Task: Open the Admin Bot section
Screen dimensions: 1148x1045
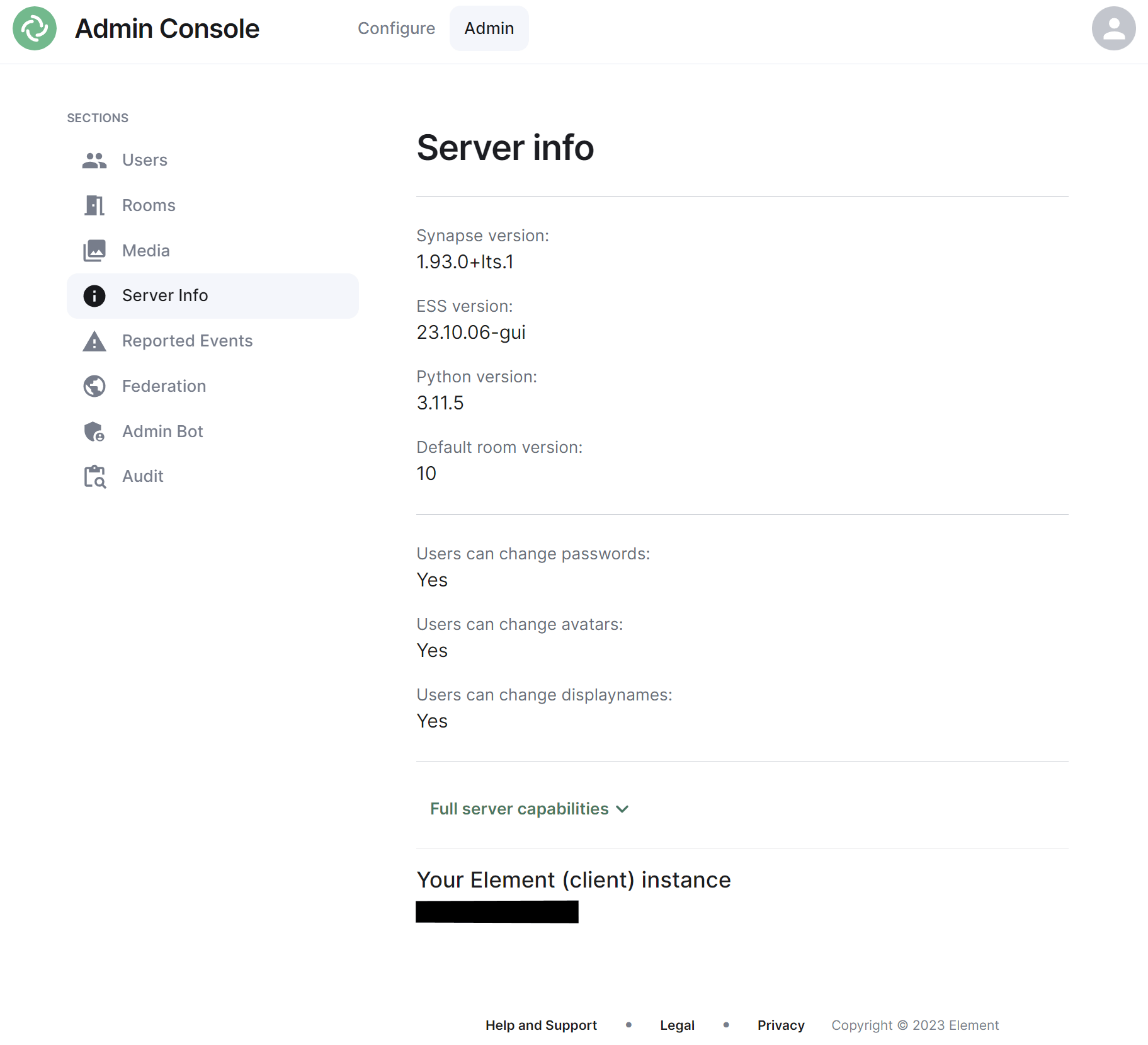Action: (x=213, y=431)
